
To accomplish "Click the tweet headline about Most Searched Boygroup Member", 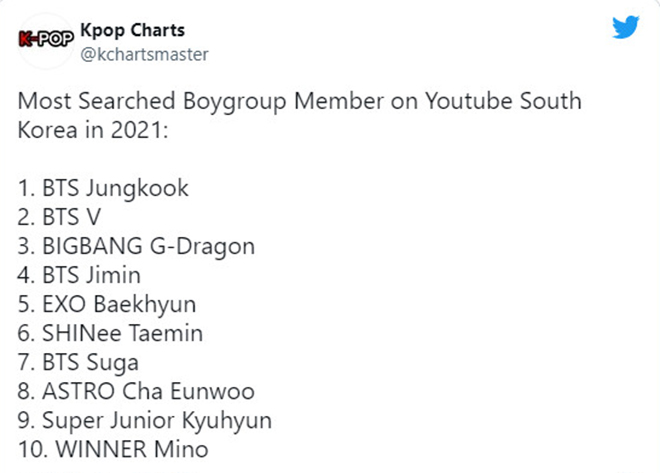I will 299,115.
